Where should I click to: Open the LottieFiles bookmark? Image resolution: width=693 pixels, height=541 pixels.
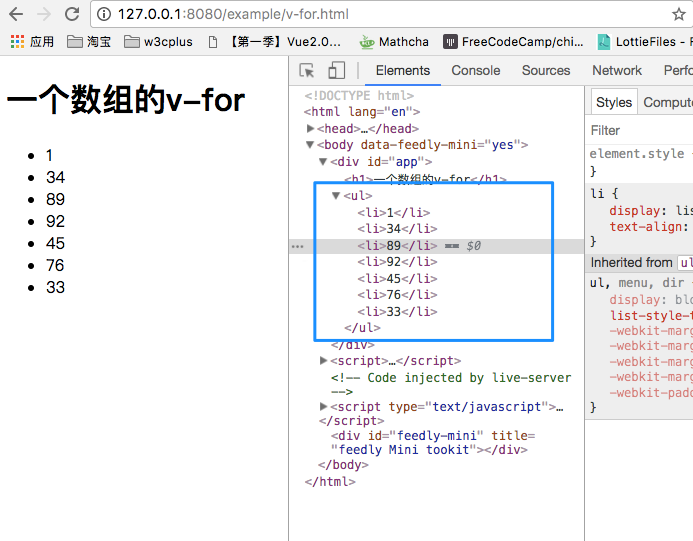(645, 42)
